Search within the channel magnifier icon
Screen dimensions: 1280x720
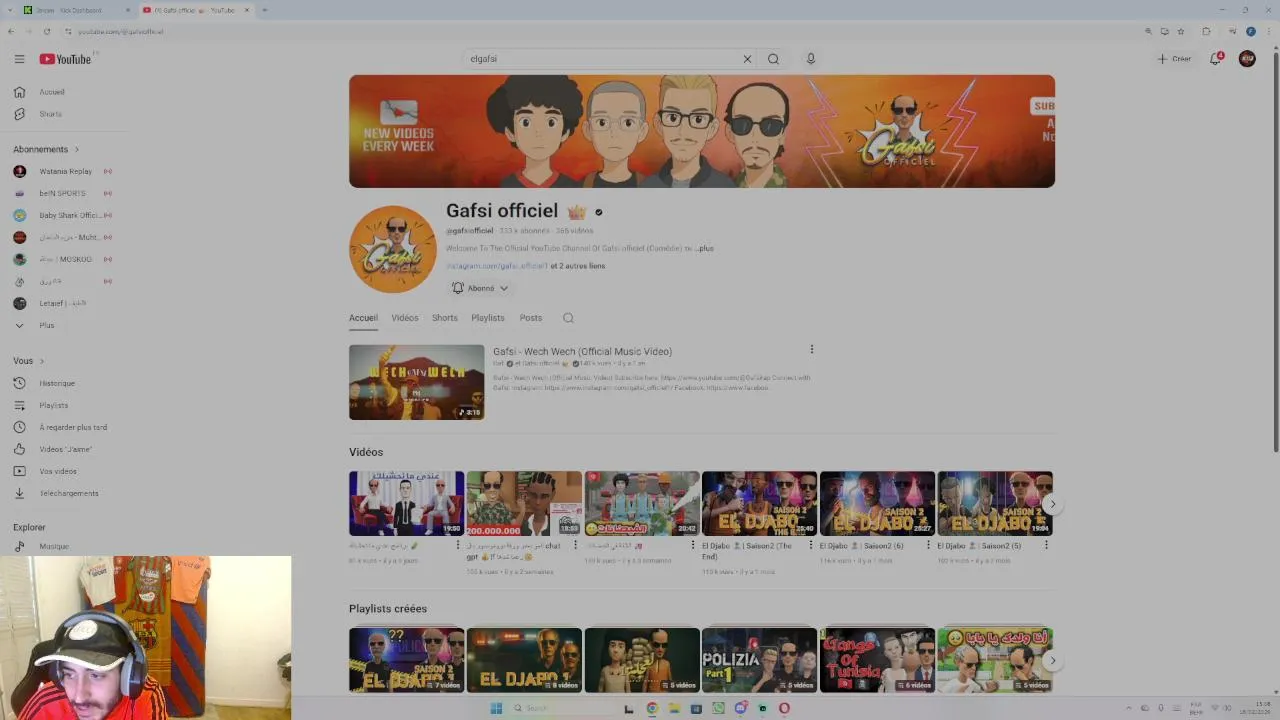[568, 318]
